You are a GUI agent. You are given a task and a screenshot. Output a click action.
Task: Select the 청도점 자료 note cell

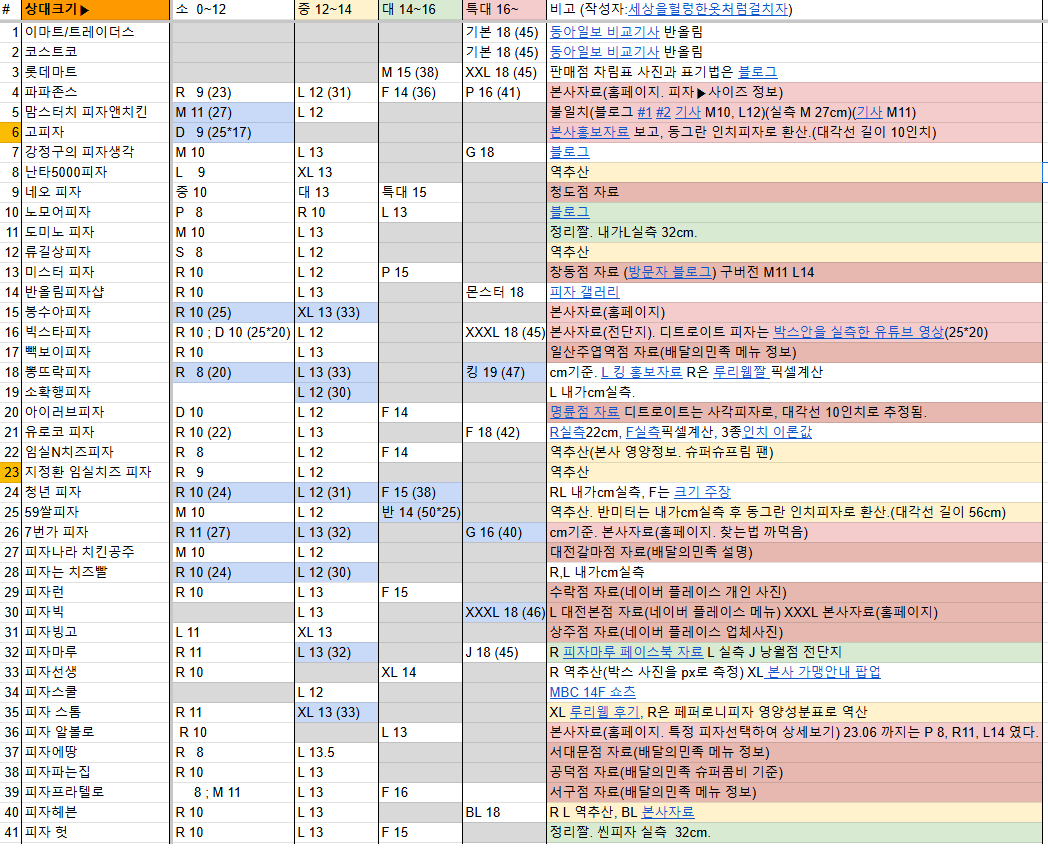[795, 192]
